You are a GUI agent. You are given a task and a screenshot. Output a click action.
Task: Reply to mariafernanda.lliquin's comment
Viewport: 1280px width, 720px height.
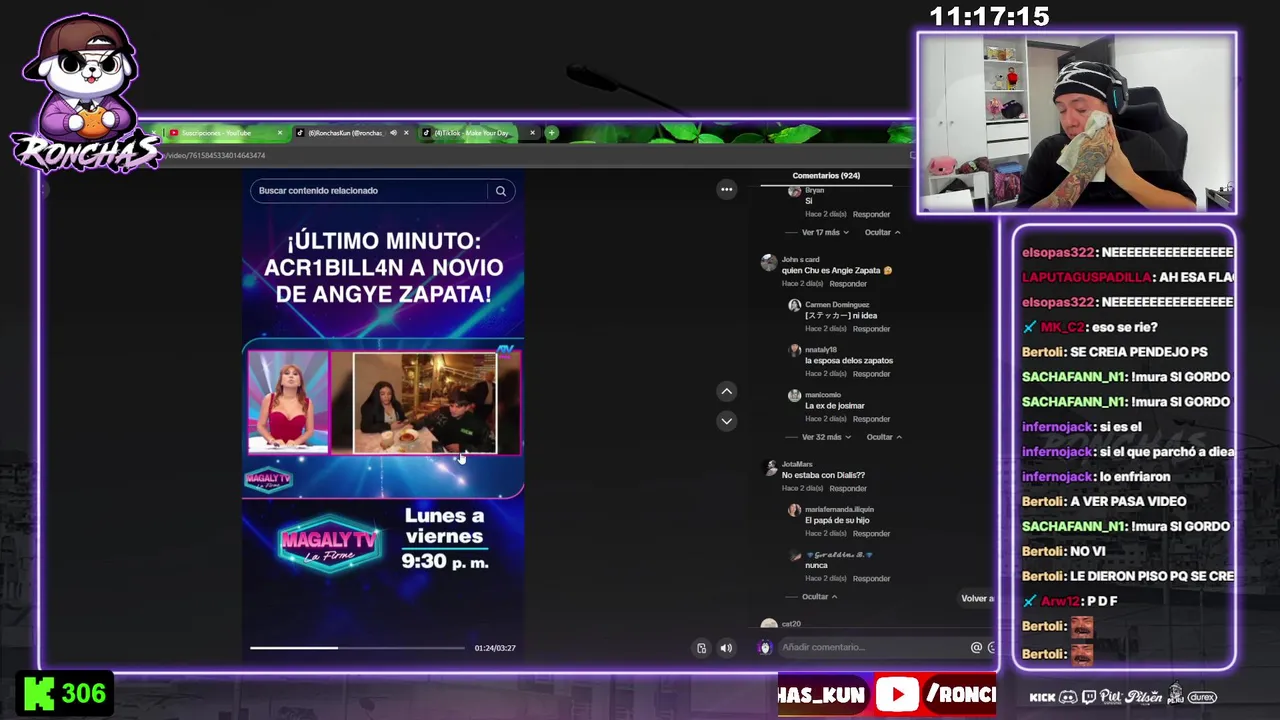871,534
